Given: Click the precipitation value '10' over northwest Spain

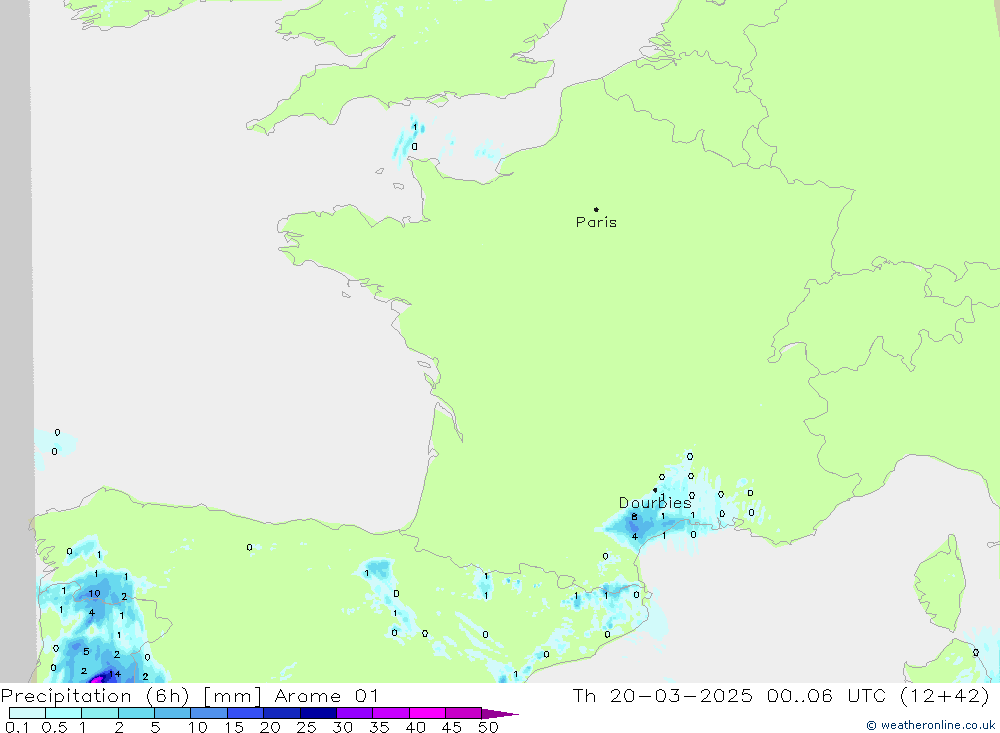Looking at the screenshot, I should click(94, 593).
